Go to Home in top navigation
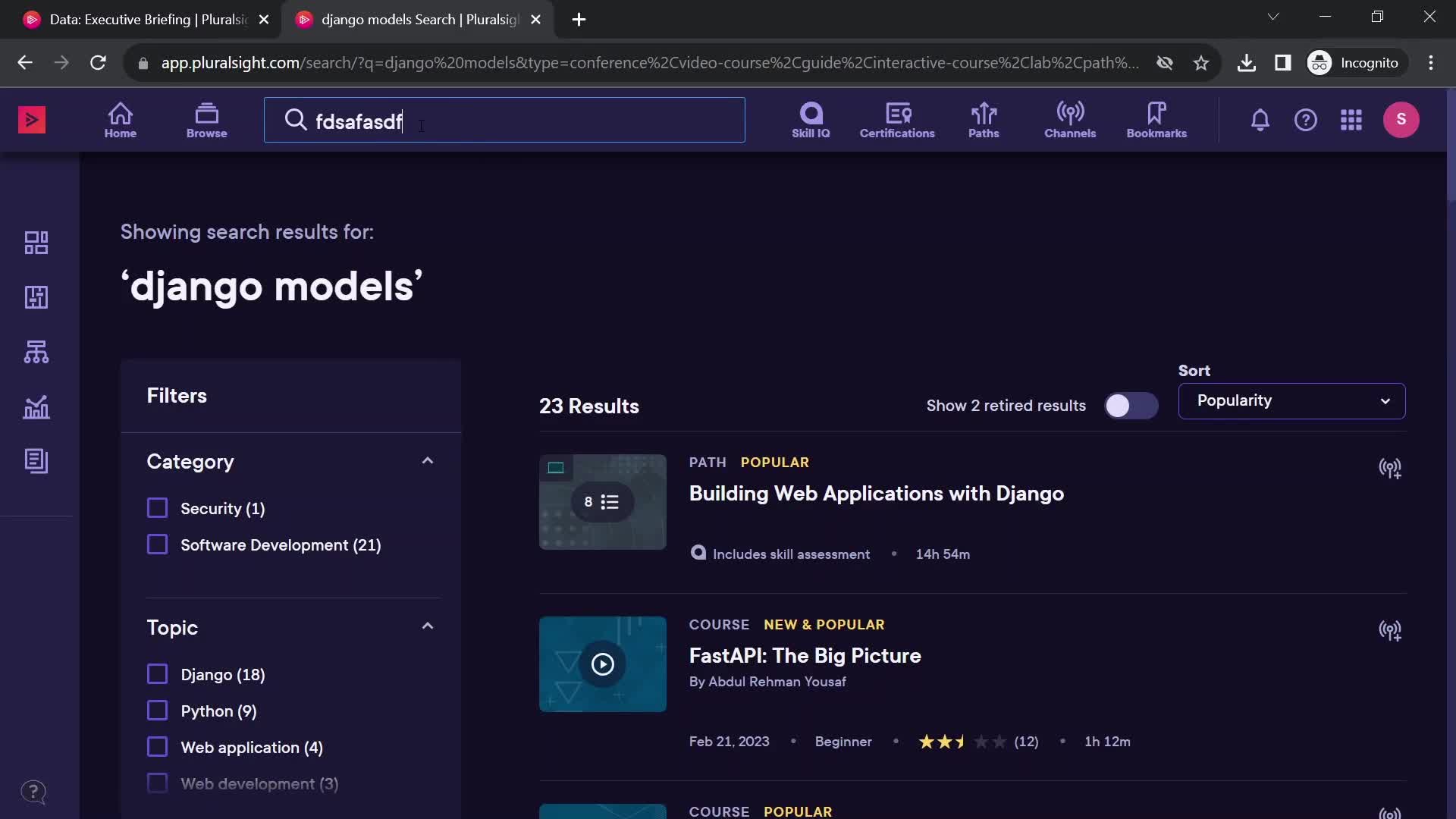The image size is (1456, 819). tap(121, 120)
